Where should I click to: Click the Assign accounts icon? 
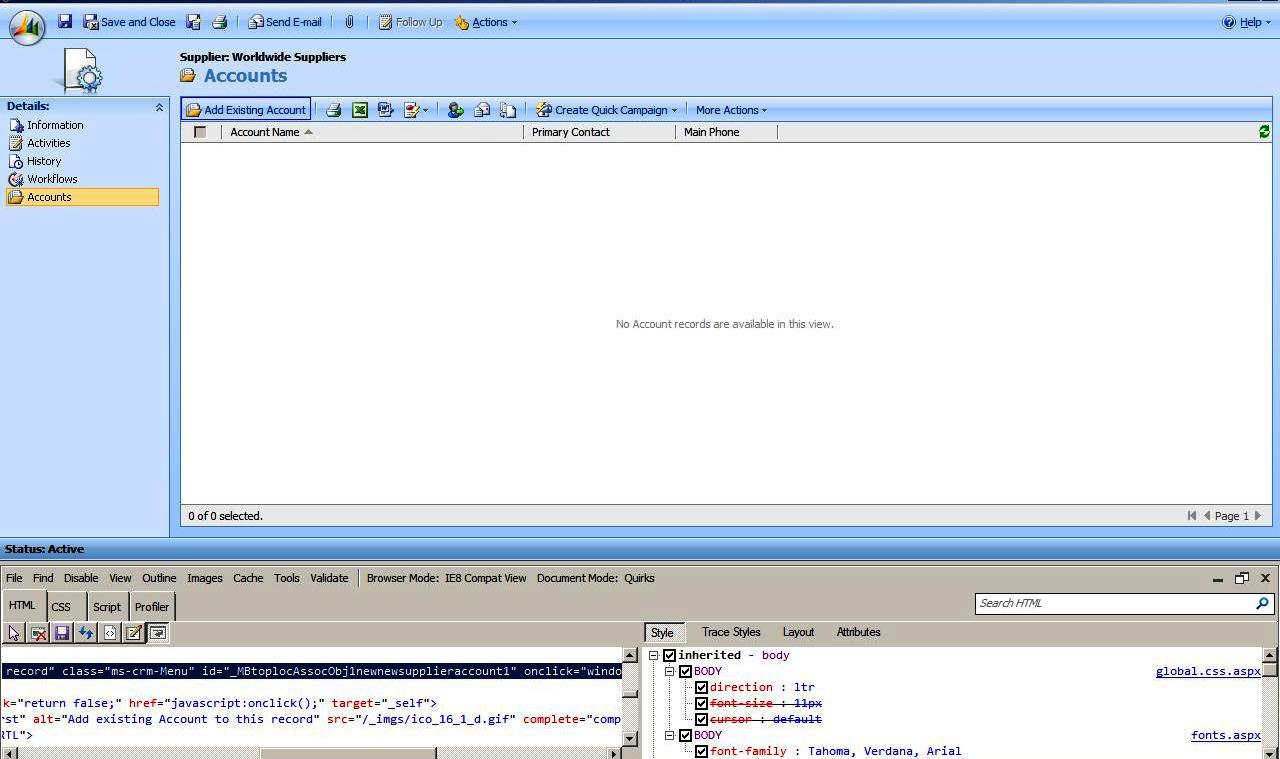(x=456, y=109)
